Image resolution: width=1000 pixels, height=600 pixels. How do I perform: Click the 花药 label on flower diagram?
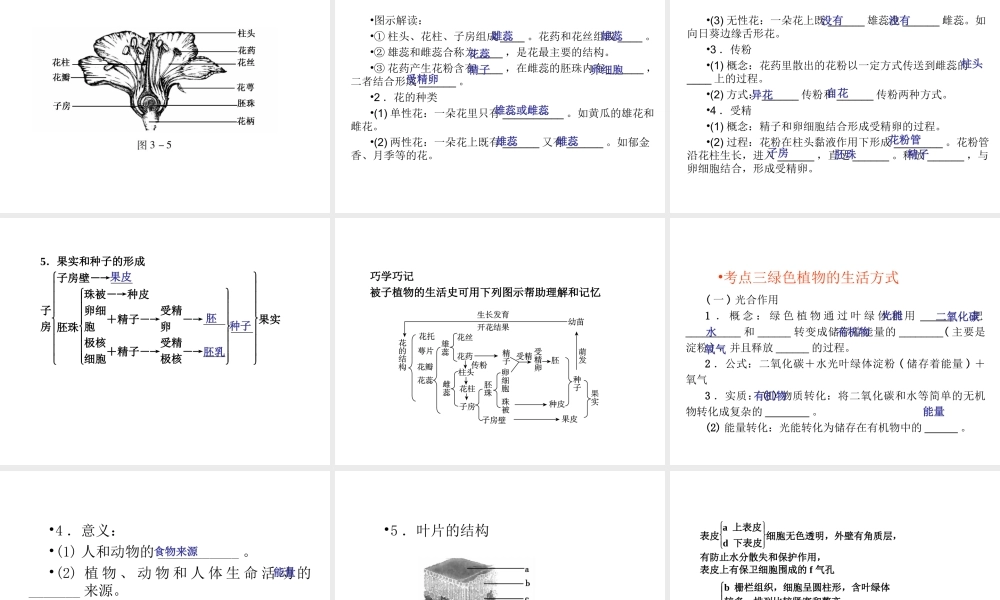click(x=246, y=50)
